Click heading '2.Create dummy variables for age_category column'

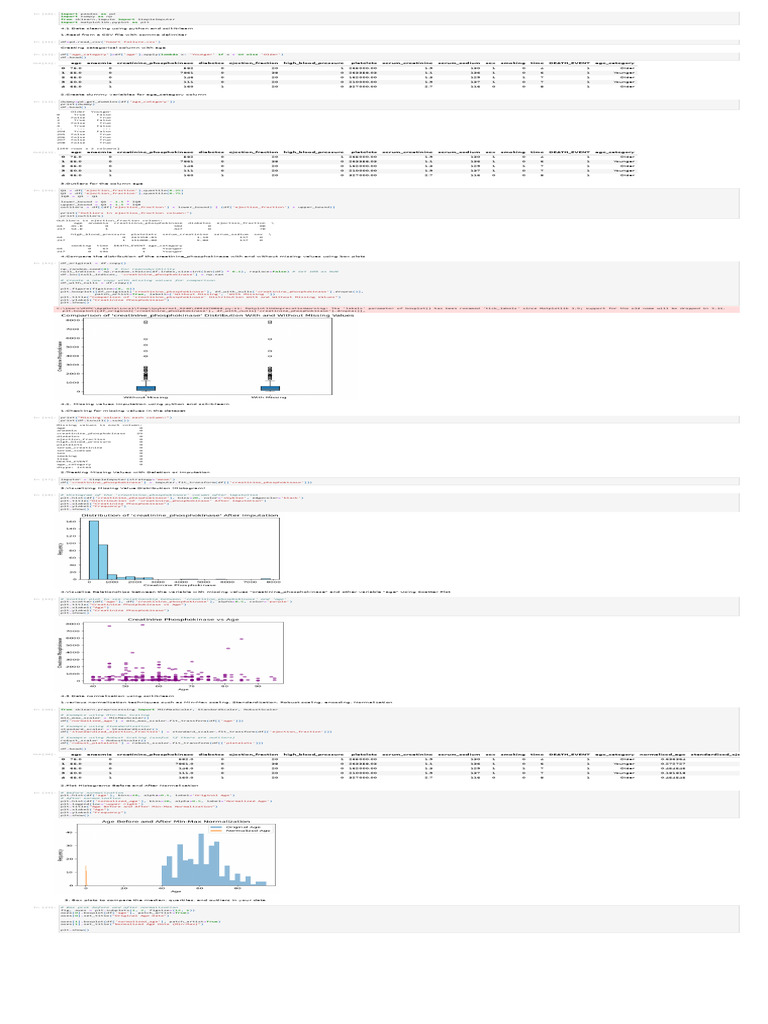pyautogui.click(x=133, y=95)
